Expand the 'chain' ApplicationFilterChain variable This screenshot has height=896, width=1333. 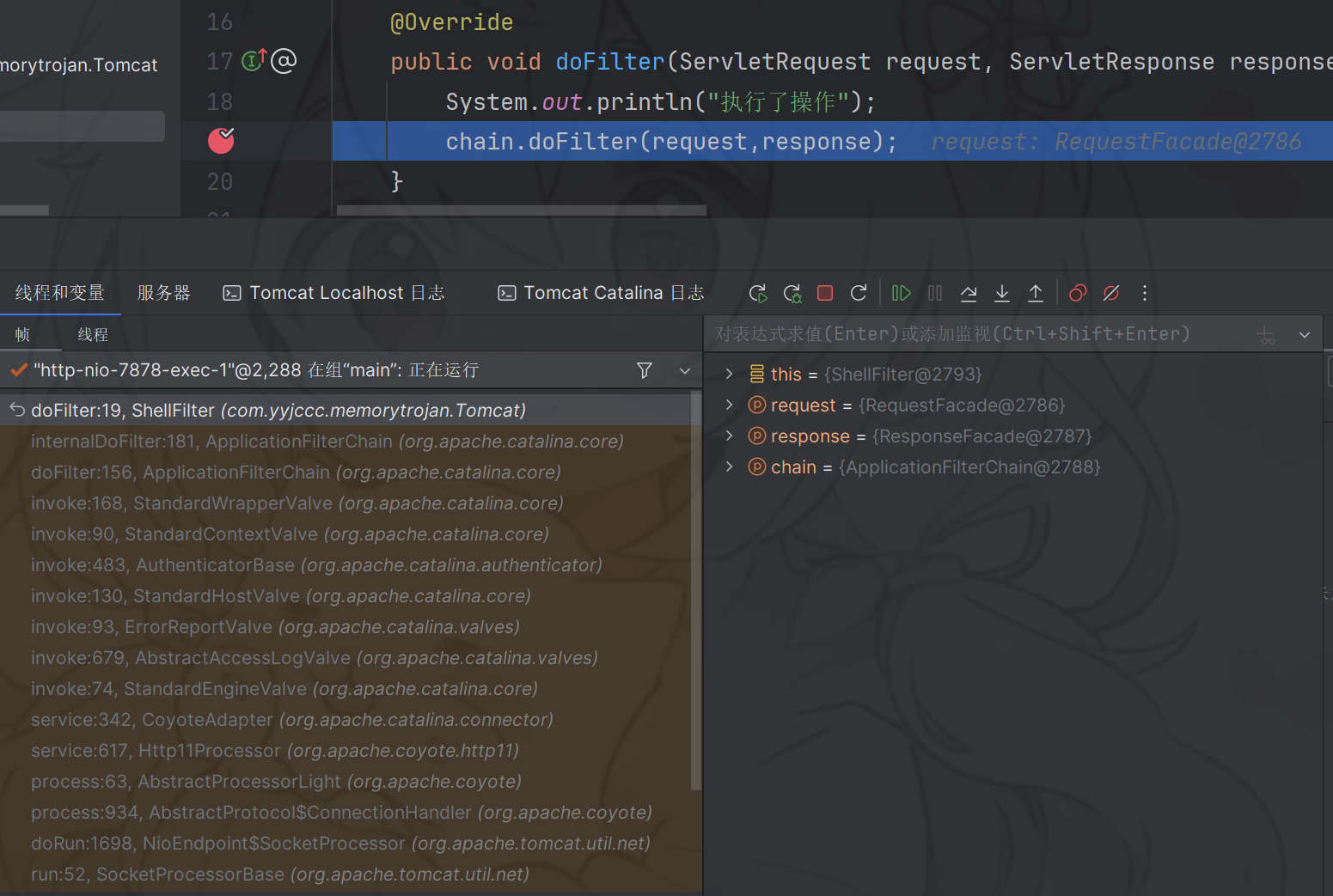tap(729, 466)
